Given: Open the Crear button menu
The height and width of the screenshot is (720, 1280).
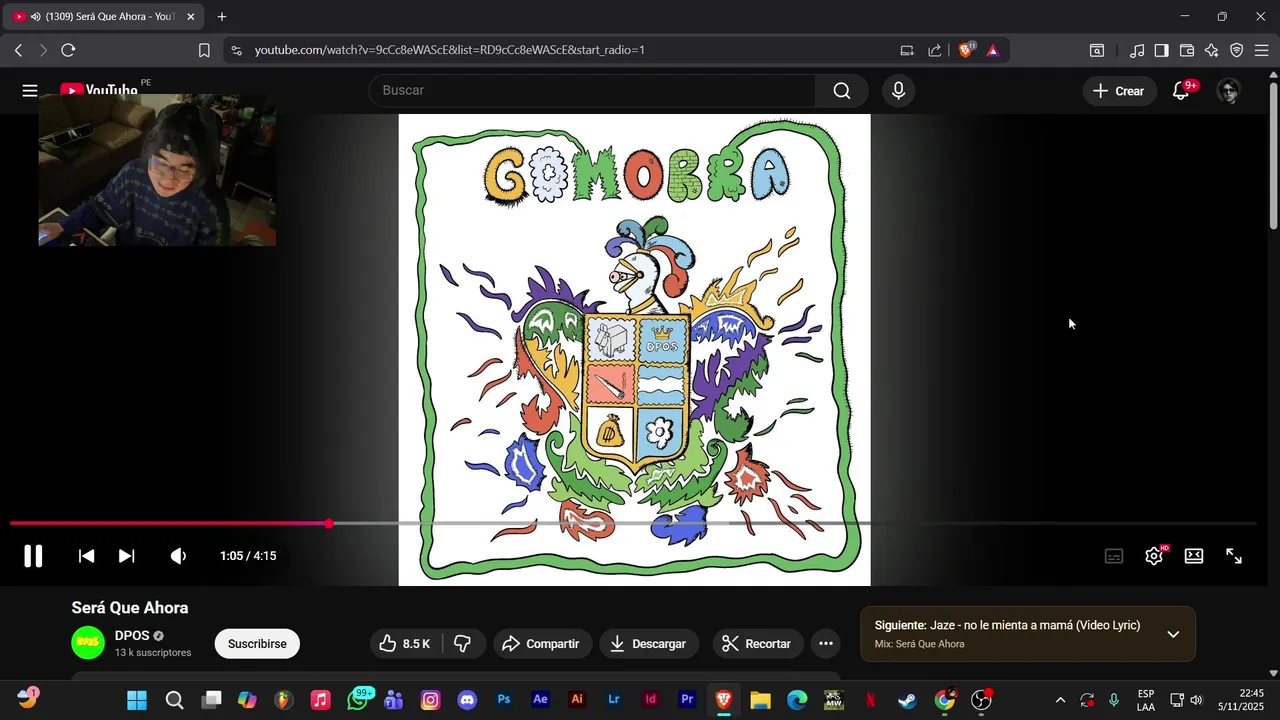Looking at the screenshot, I should click(x=1118, y=91).
